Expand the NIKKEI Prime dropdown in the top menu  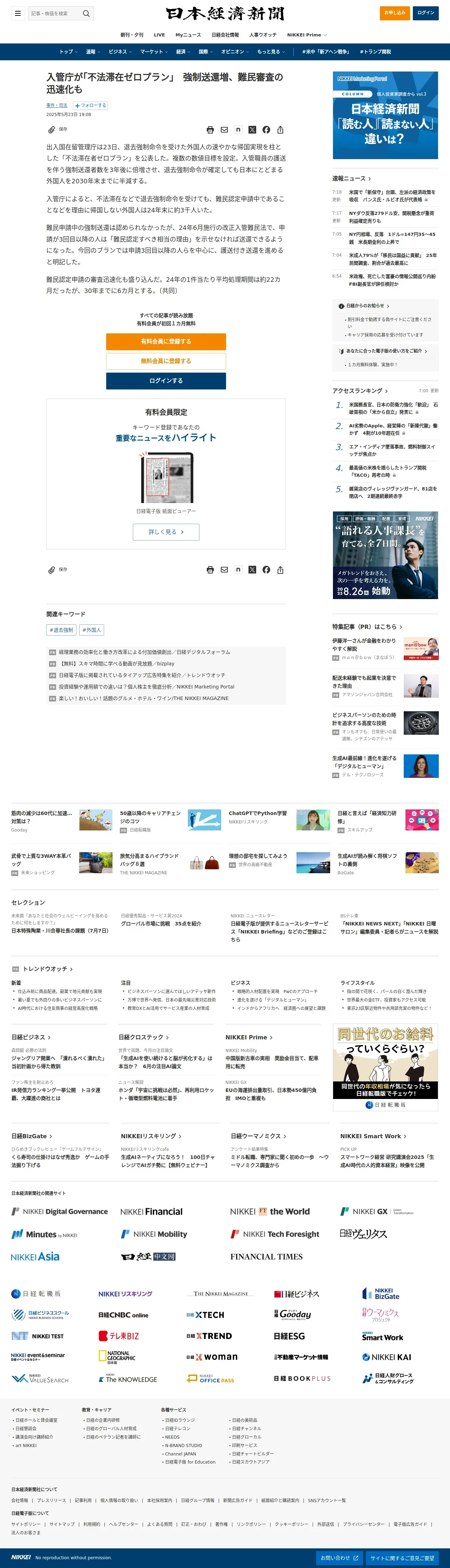point(307,35)
